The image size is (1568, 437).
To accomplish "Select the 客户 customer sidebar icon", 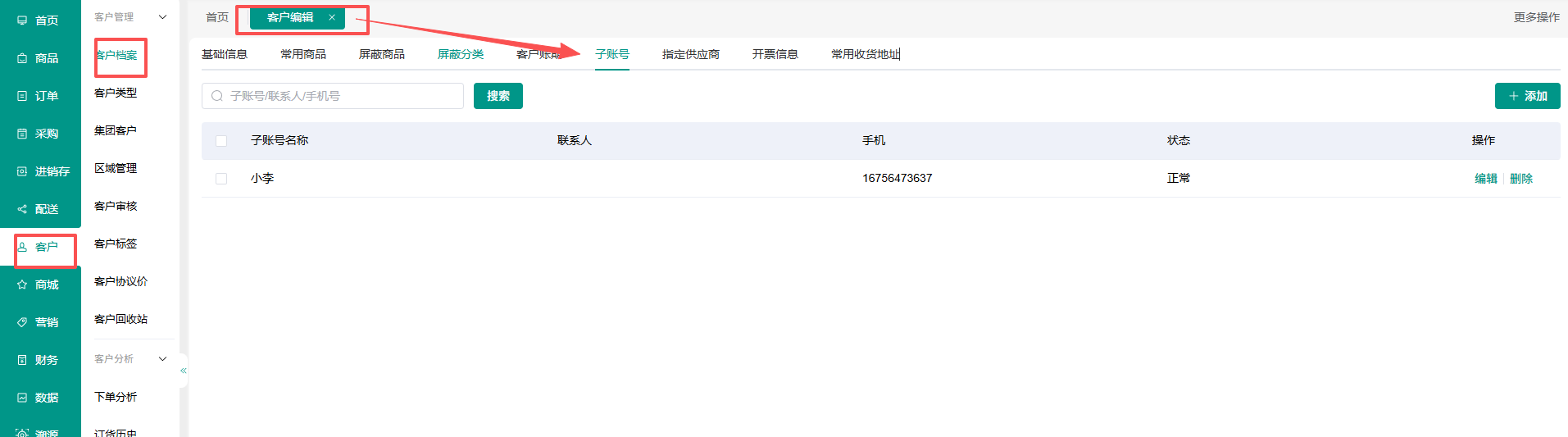I will pos(22,247).
